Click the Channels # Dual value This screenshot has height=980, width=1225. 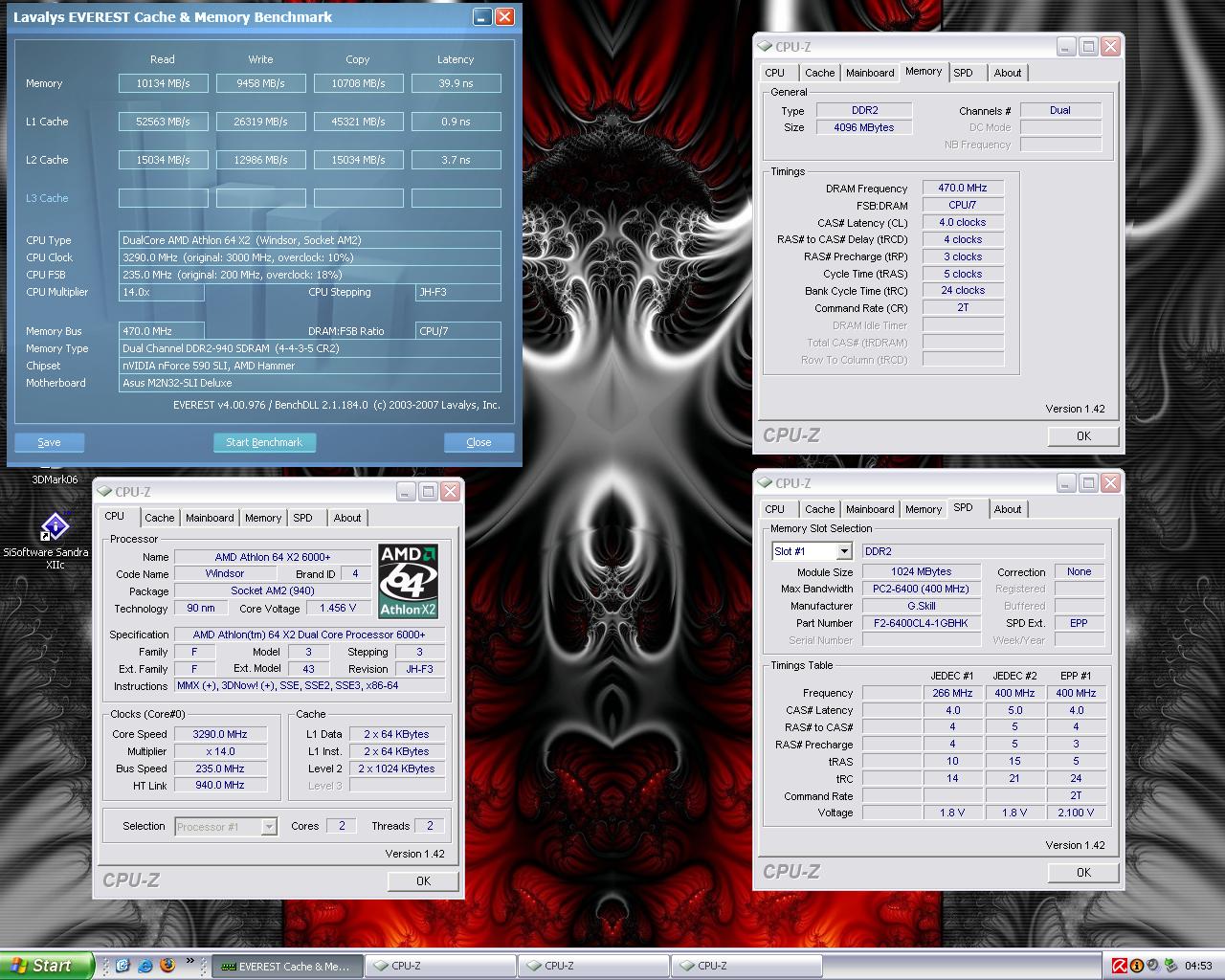(x=1060, y=110)
